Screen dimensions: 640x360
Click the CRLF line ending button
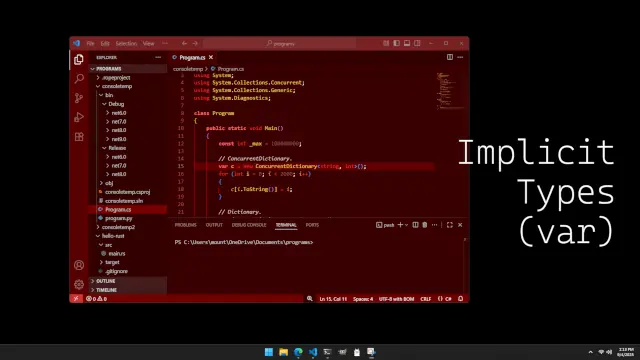426,299
